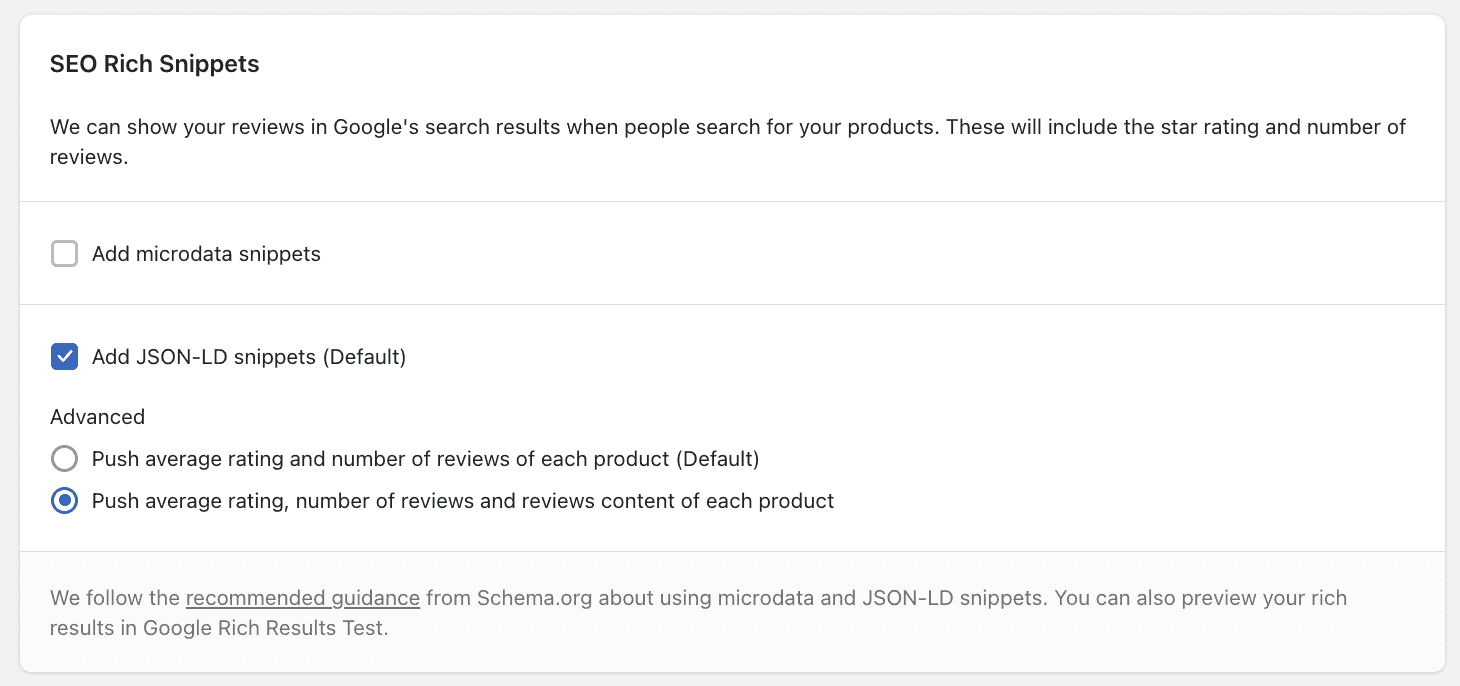Click "We follow the" at the footer start
The image size is (1460, 686).
[x=115, y=598]
